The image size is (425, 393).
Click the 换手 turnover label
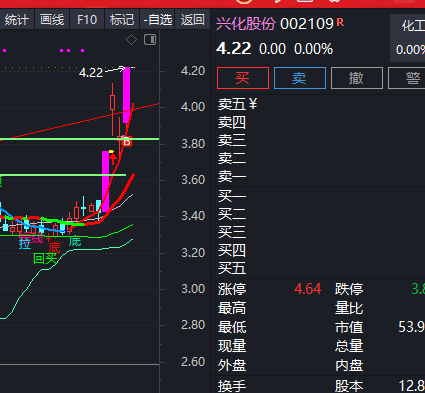coord(232,386)
